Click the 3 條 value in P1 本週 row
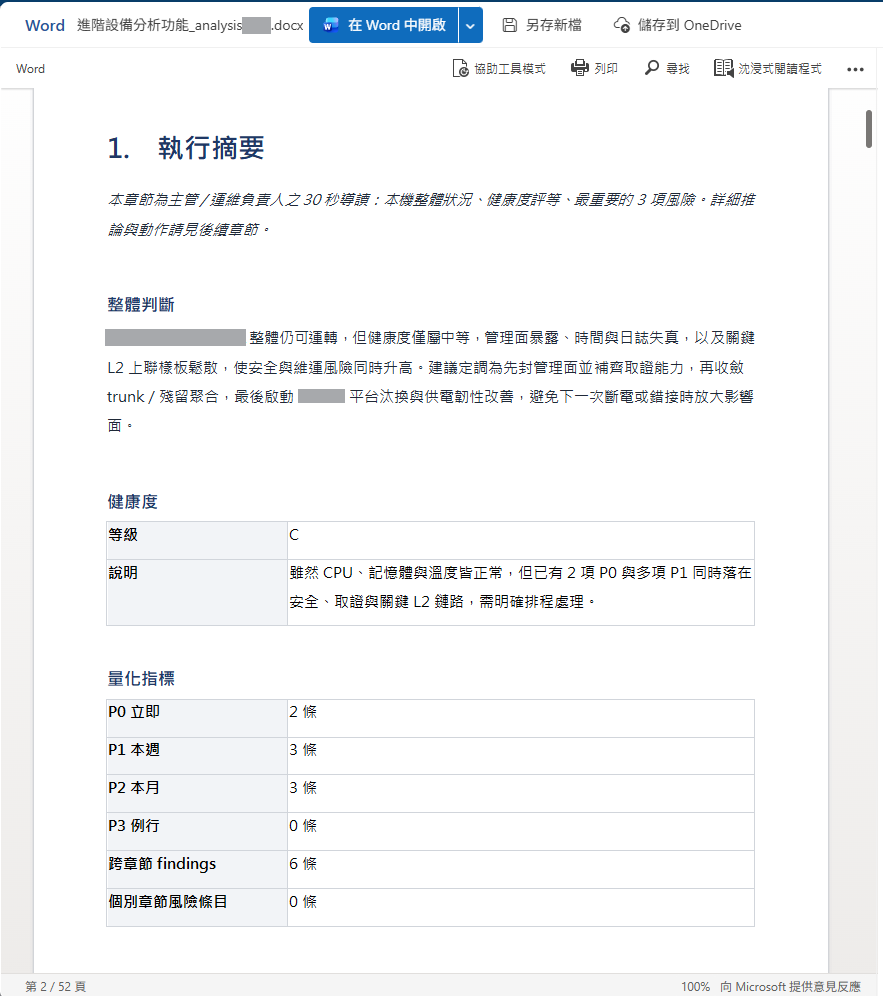The image size is (883, 996). [303, 750]
